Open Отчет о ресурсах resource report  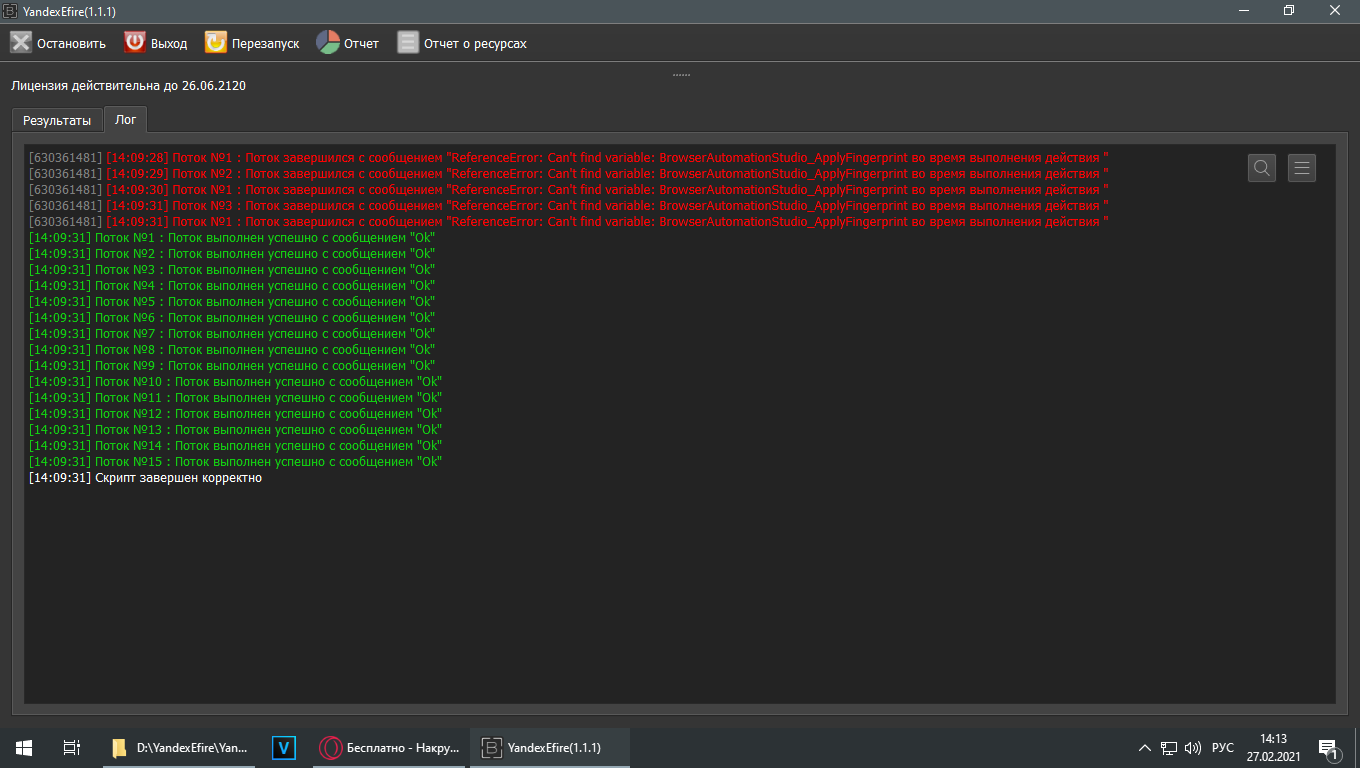[408, 43]
